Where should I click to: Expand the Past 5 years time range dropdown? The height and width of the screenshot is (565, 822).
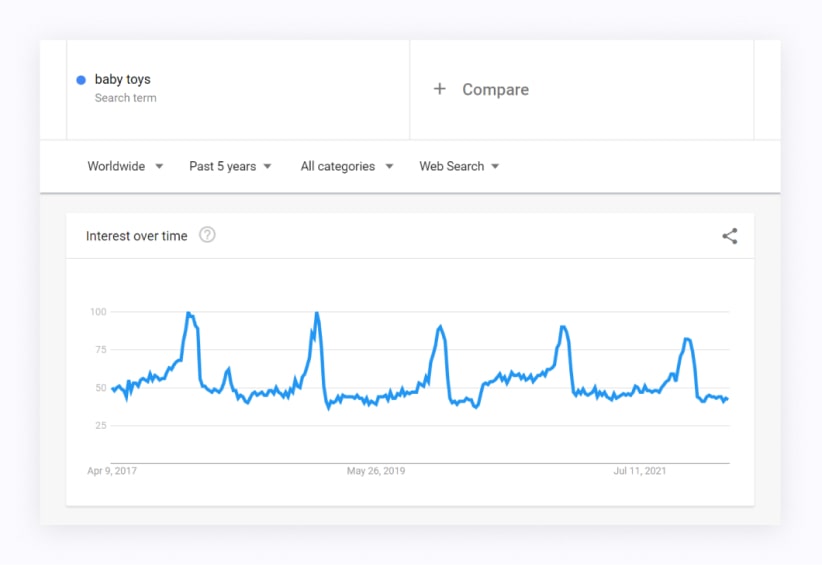coord(229,166)
